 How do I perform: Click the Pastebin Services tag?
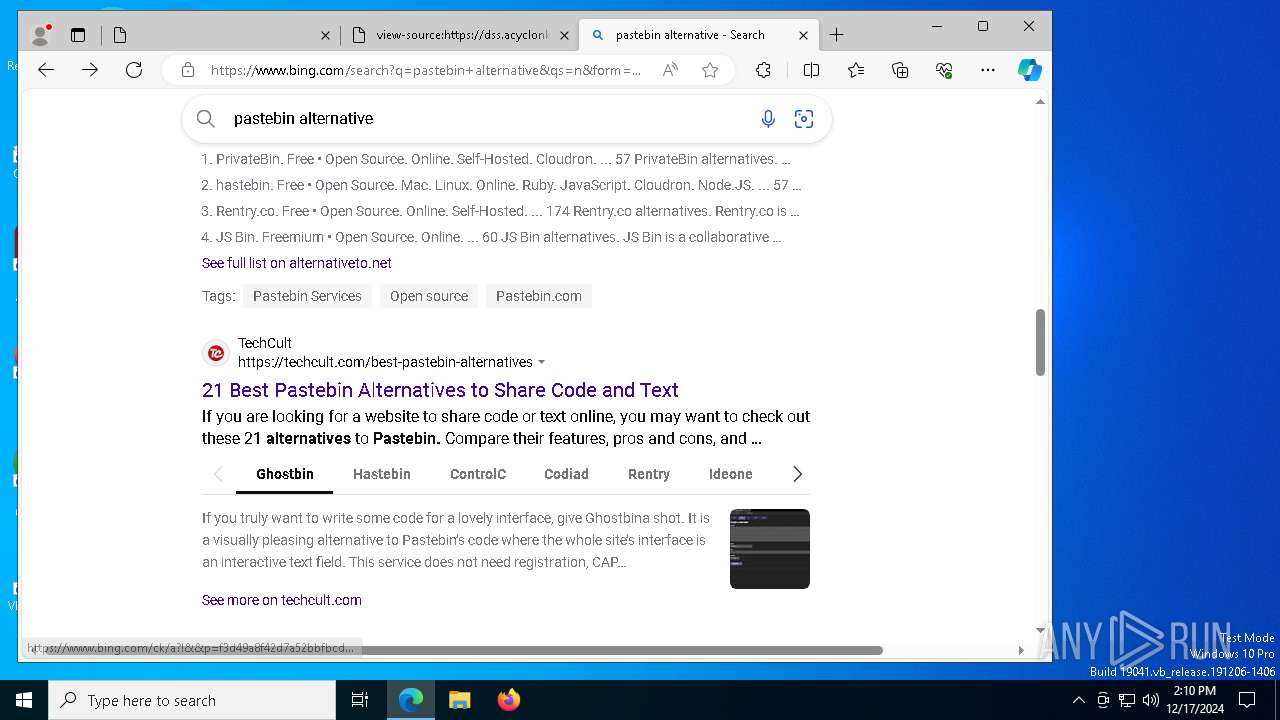pos(307,296)
